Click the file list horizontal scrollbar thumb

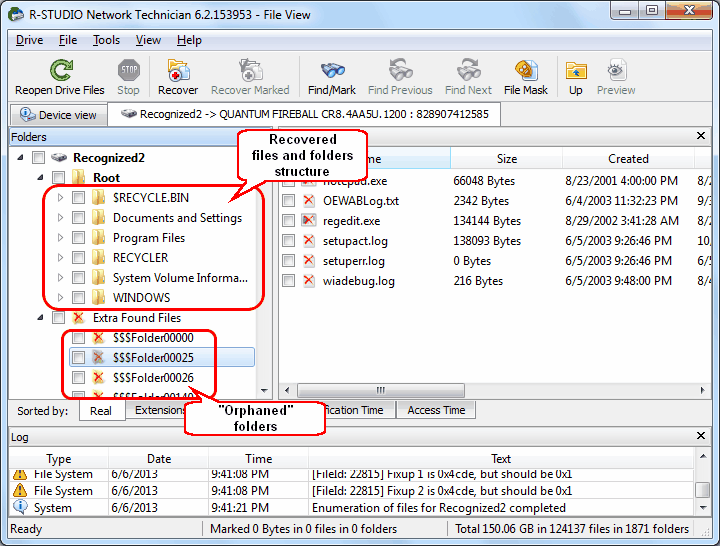381,390
